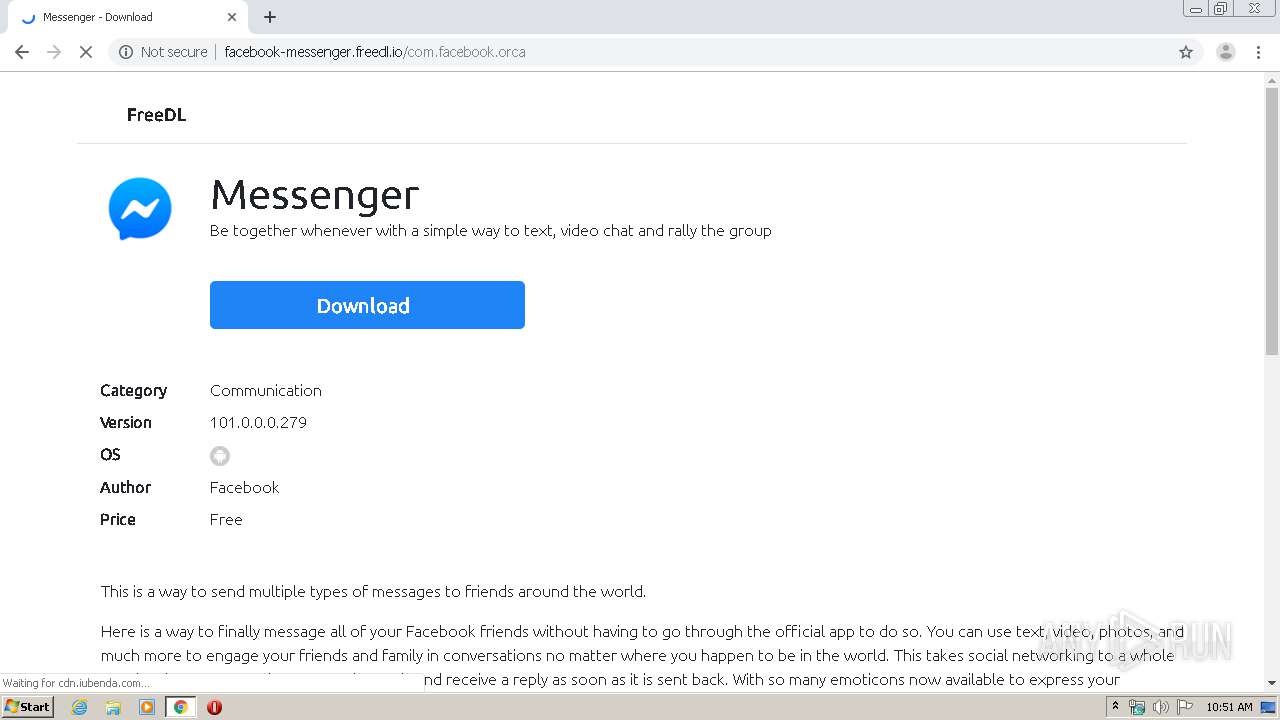Click the Author label
The image size is (1280, 720).
point(125,487)
